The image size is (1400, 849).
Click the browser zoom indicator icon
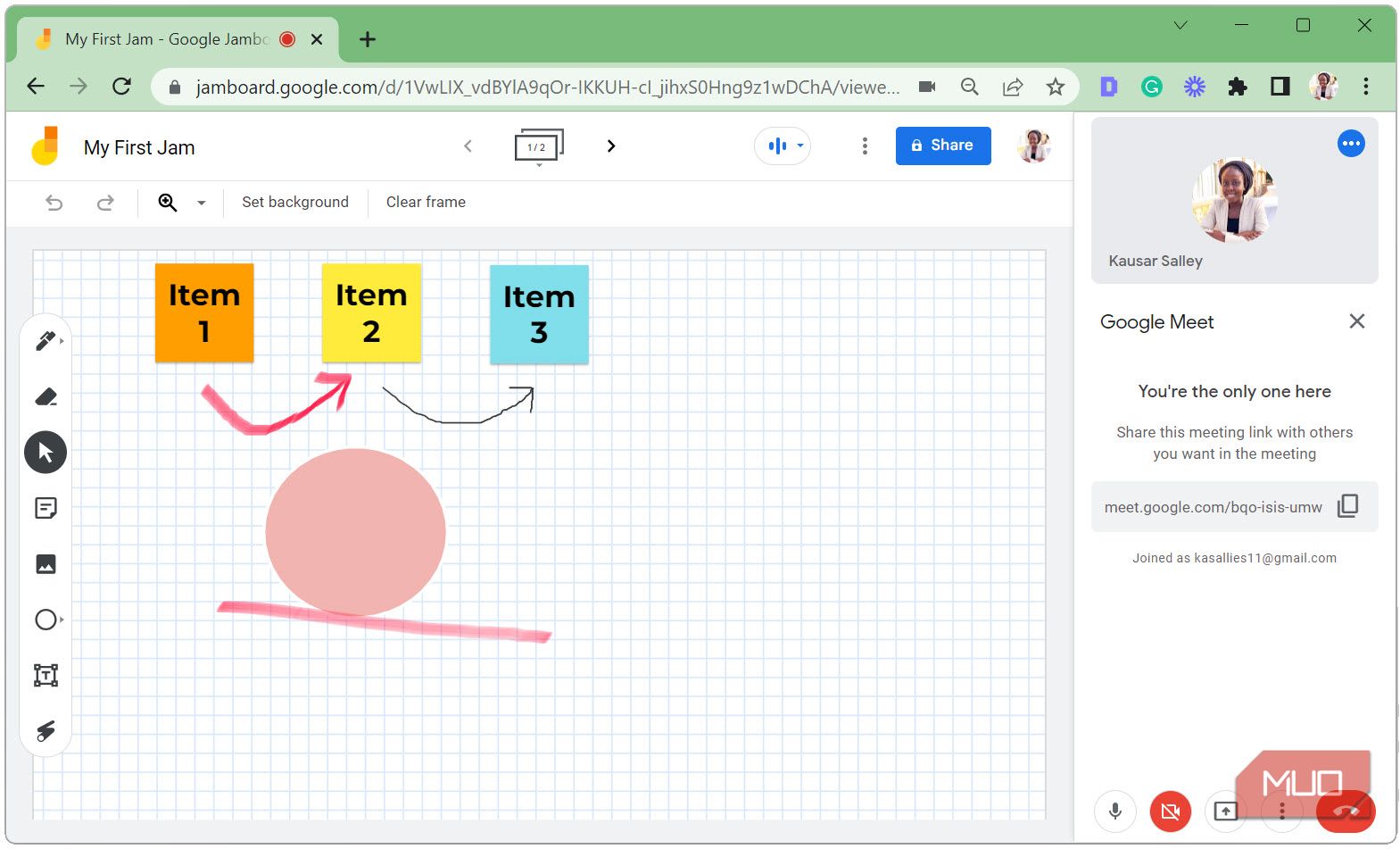pos(970,87)
